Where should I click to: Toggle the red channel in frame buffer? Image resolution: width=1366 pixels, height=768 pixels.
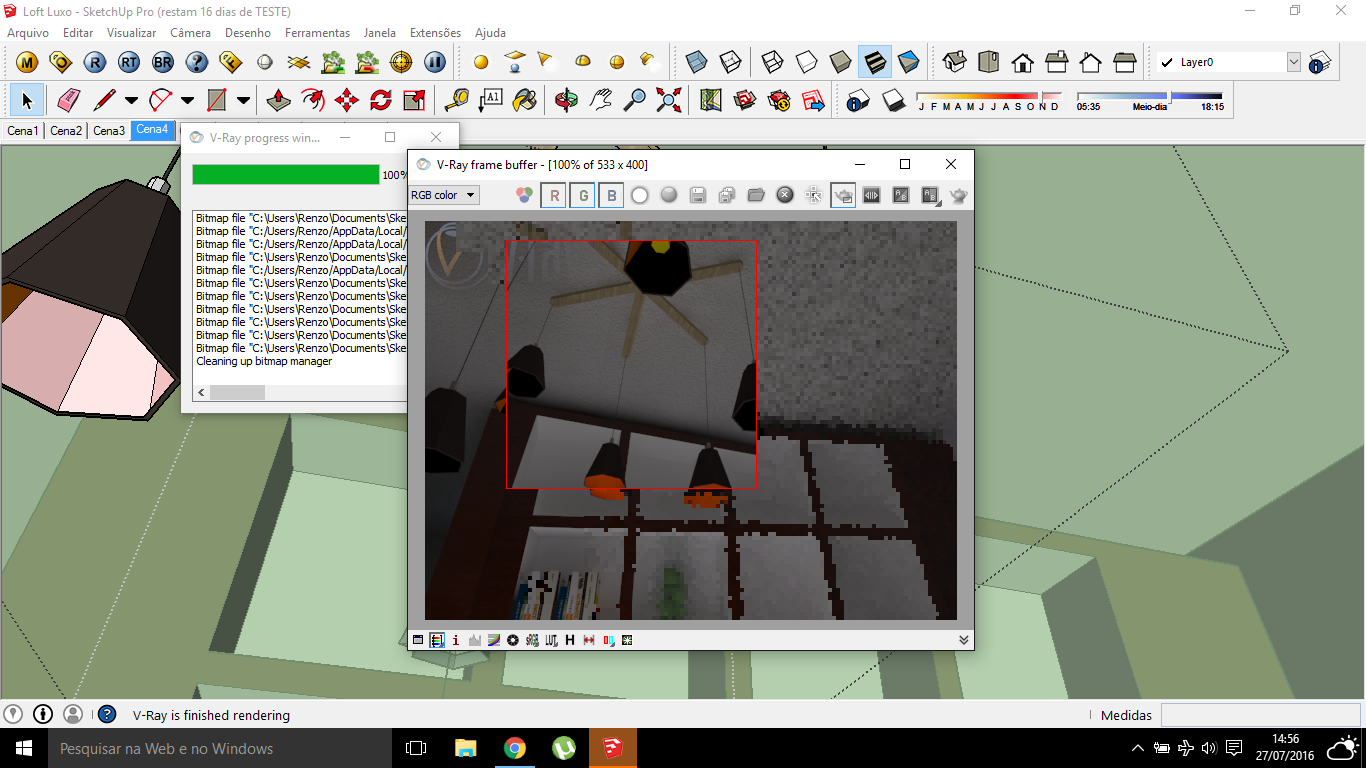(x=554, y=195)
